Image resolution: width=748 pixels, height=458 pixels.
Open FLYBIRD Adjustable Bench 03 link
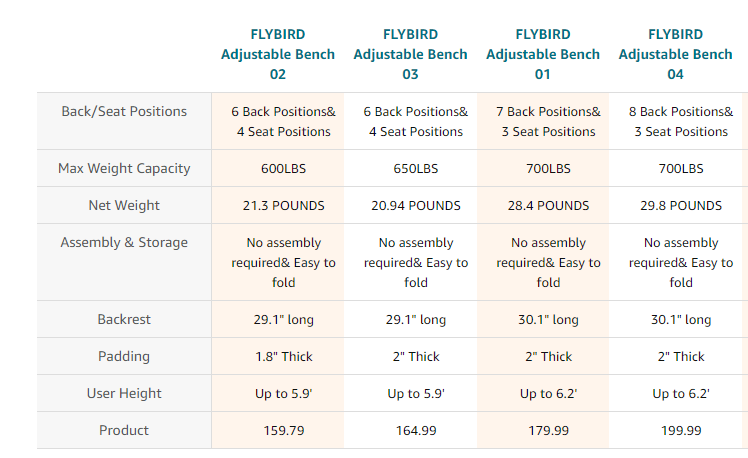point(410,54)
